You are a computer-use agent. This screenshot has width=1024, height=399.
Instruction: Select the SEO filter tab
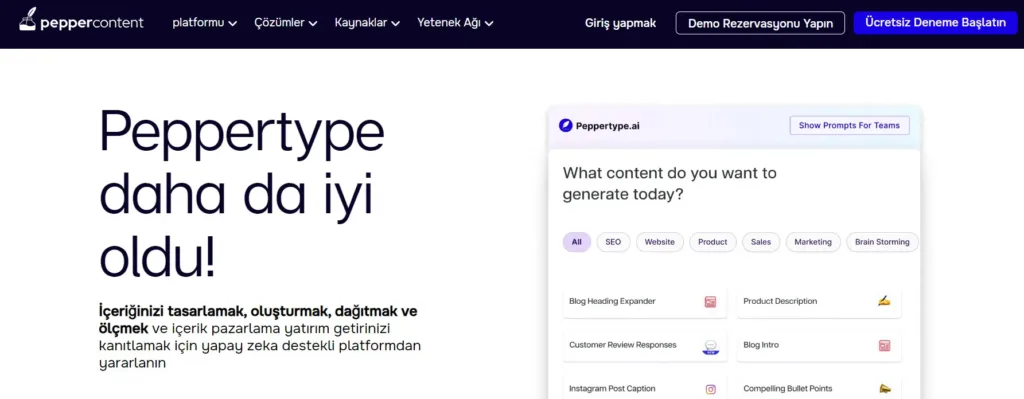click(613, 242)
